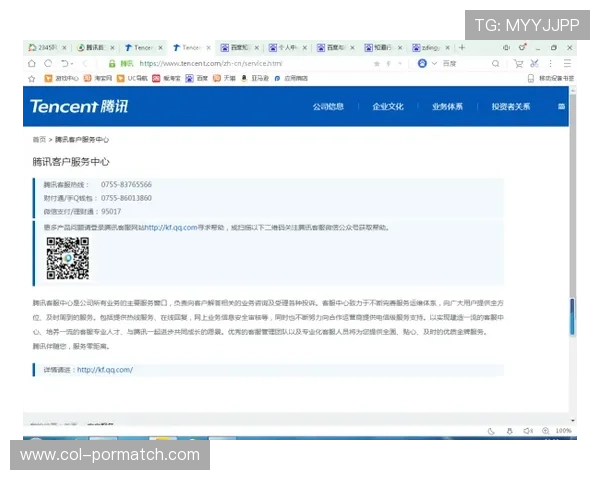Click the green secure padlock icon

coord(112,64)
